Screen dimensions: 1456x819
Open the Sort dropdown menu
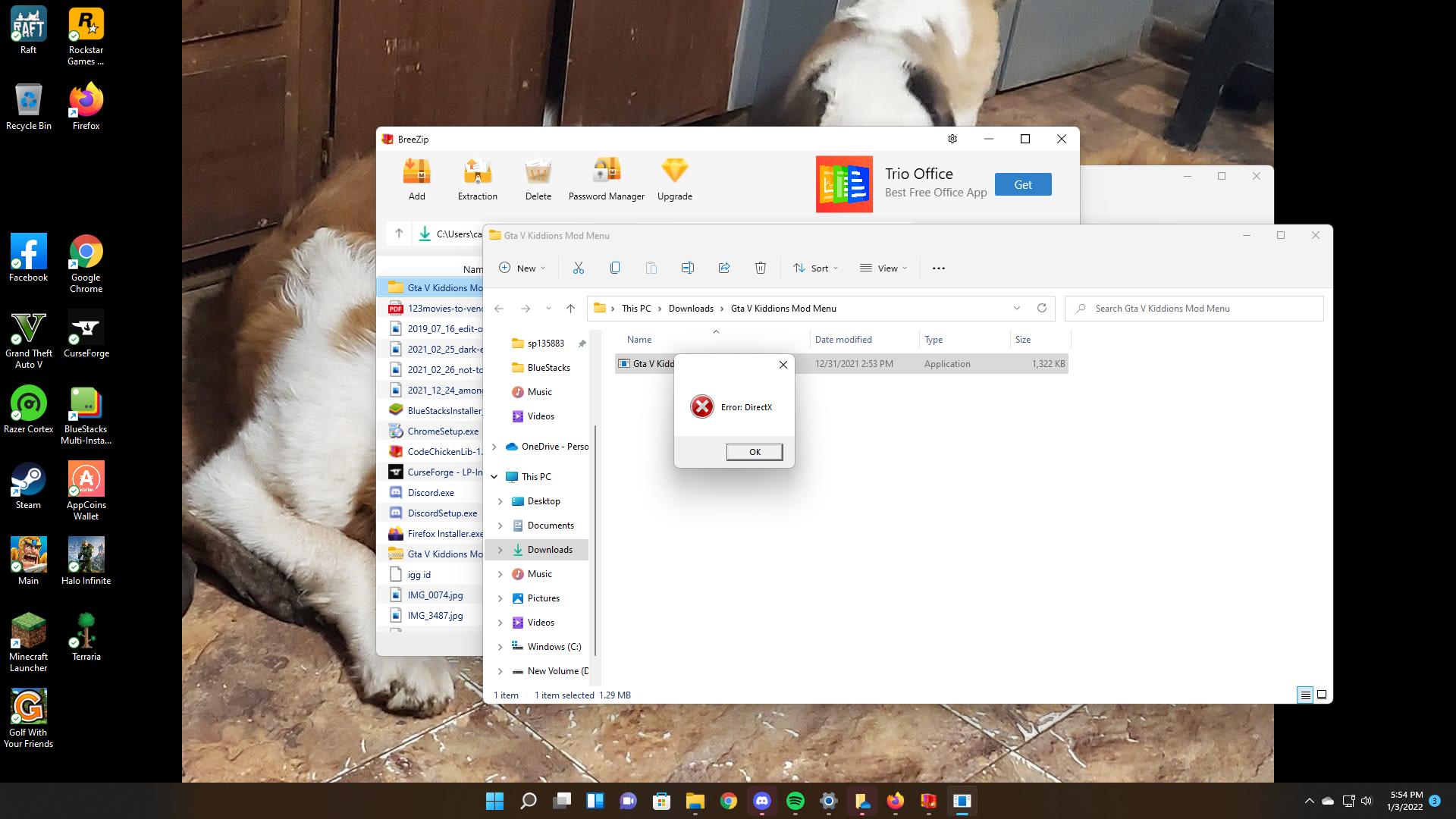[816, 268]
